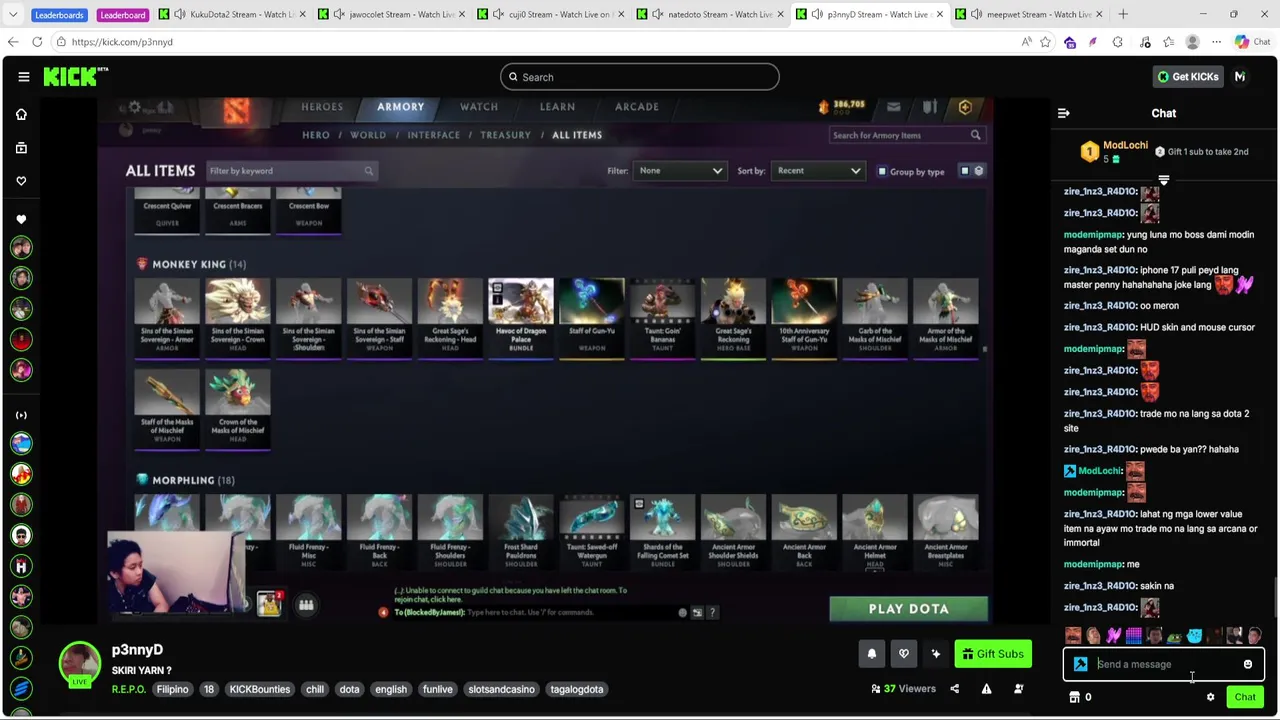Open the chat shop icon showing 0
The image size is (1280, 720).
pos(1080,697)
